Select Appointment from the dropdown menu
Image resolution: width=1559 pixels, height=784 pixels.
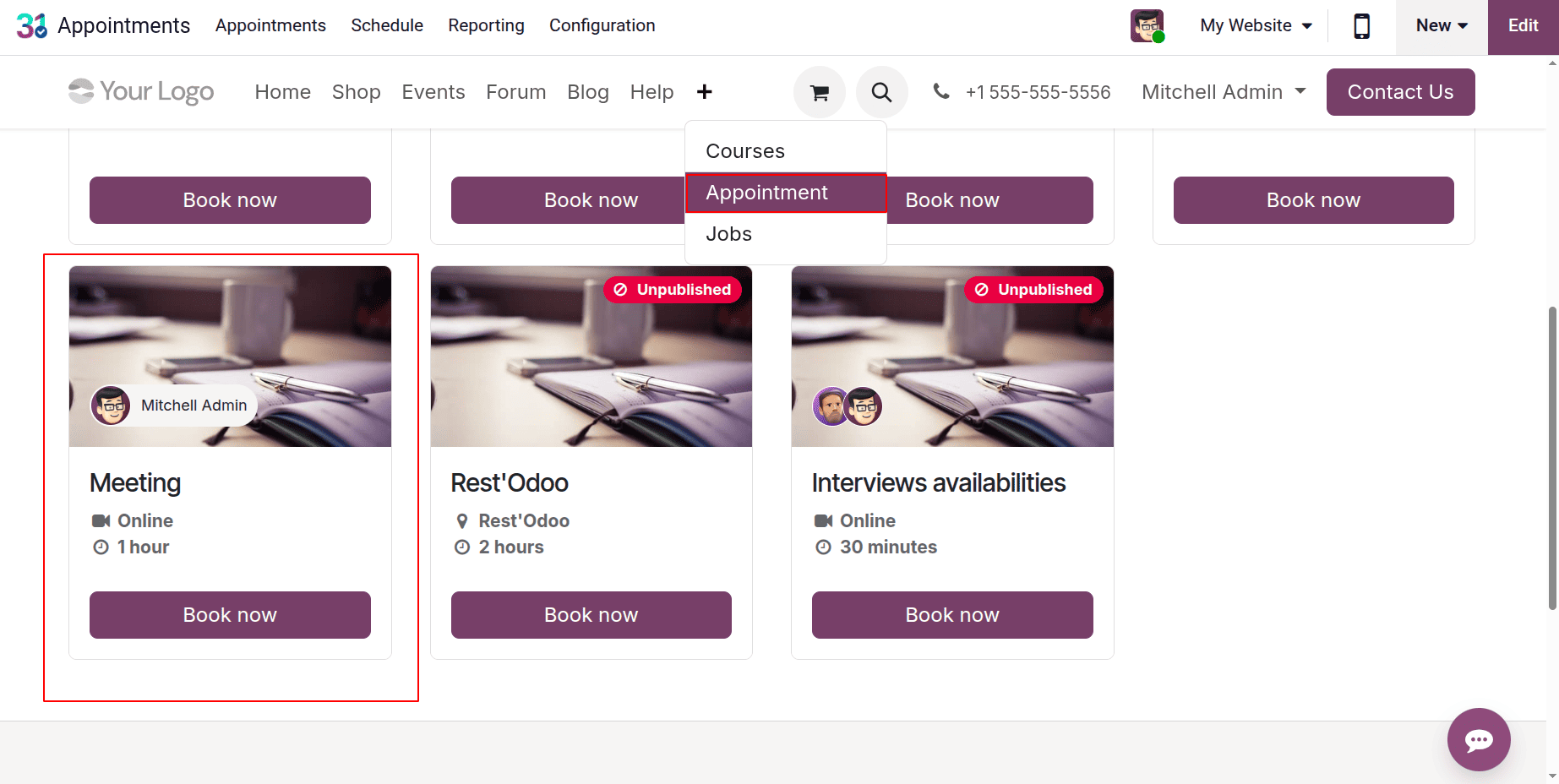(x=786, y=193)
